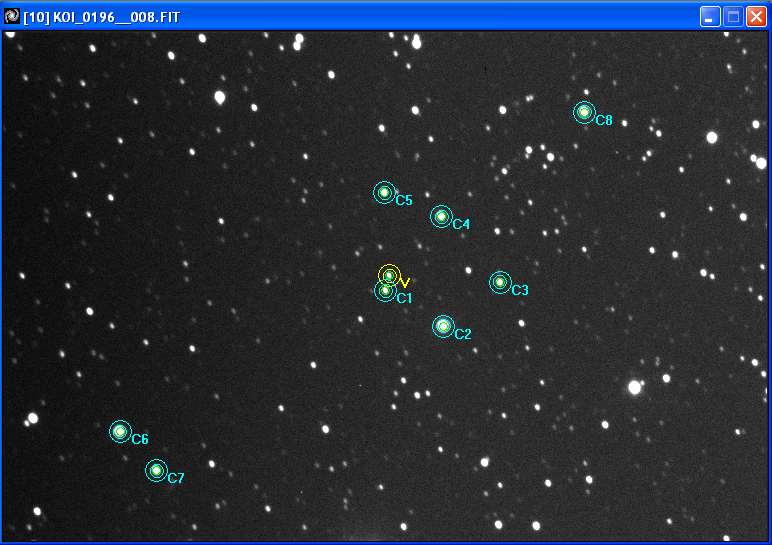The width and height of the screenshot is (772, 545).
Task: Select comparison star C3 aperture
Action: click(500, 282)
